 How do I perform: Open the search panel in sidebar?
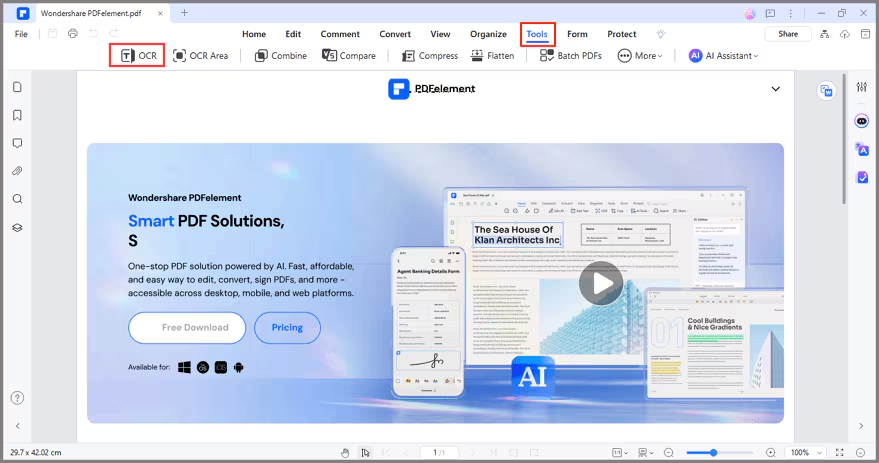[17, 199]
